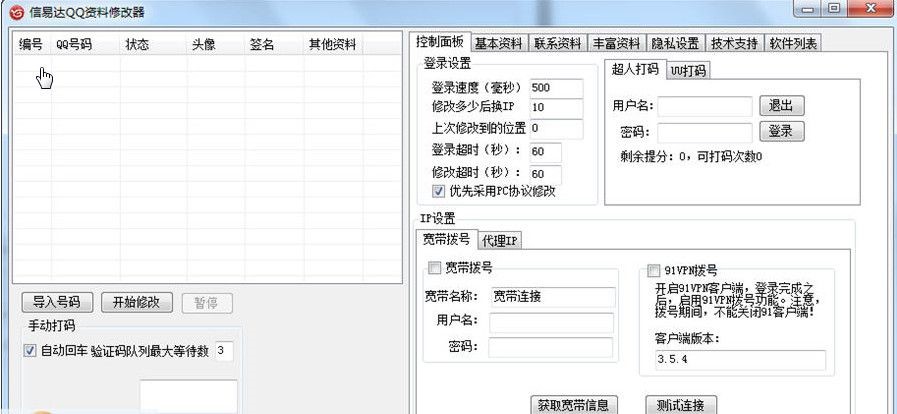Click the 登录 button beside 密码

[x=781, y=132]
